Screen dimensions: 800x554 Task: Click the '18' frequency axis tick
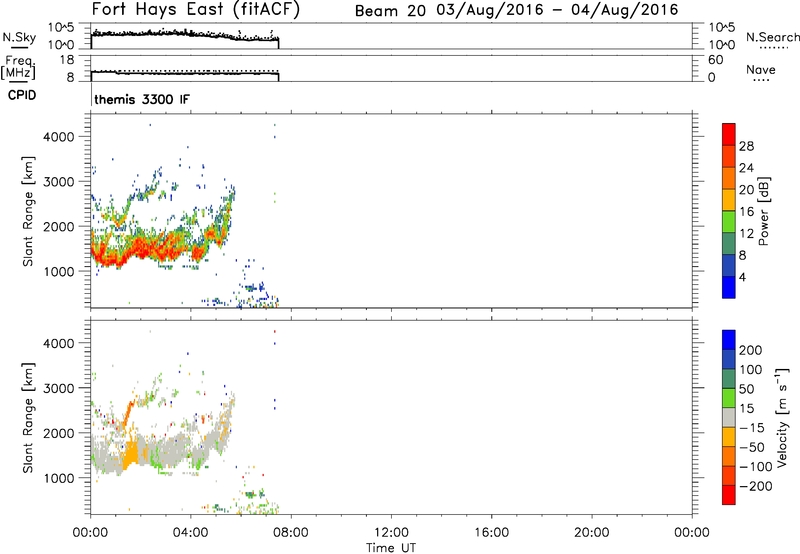click(x=67, y=60)
